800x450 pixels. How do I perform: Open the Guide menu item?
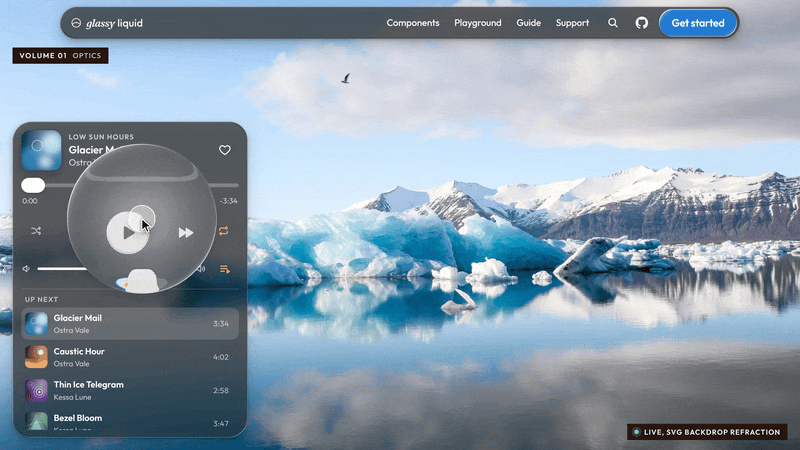(x=529, y=23)
